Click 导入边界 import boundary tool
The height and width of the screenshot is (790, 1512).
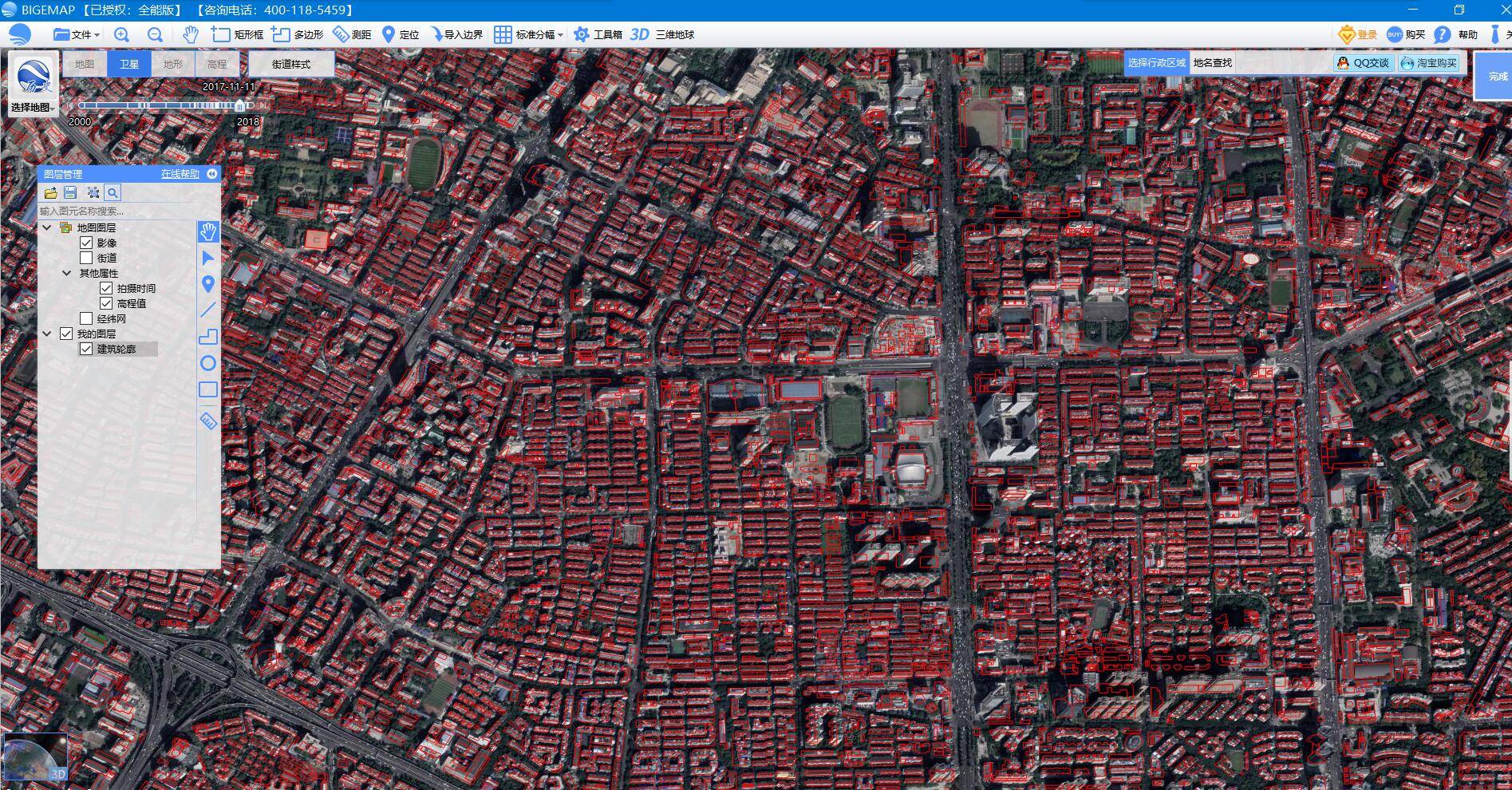[456, 34]
